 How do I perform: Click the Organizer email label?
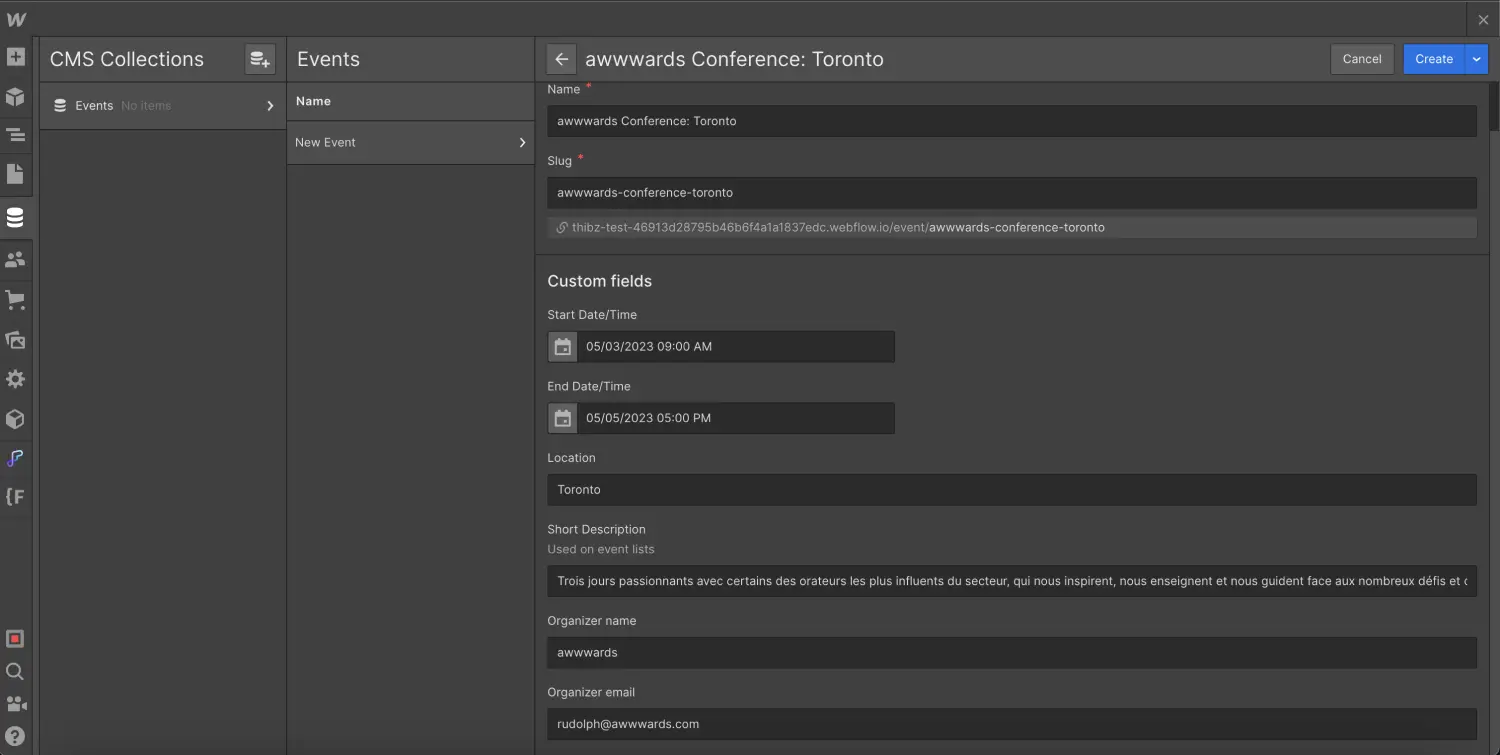point(591,692)
